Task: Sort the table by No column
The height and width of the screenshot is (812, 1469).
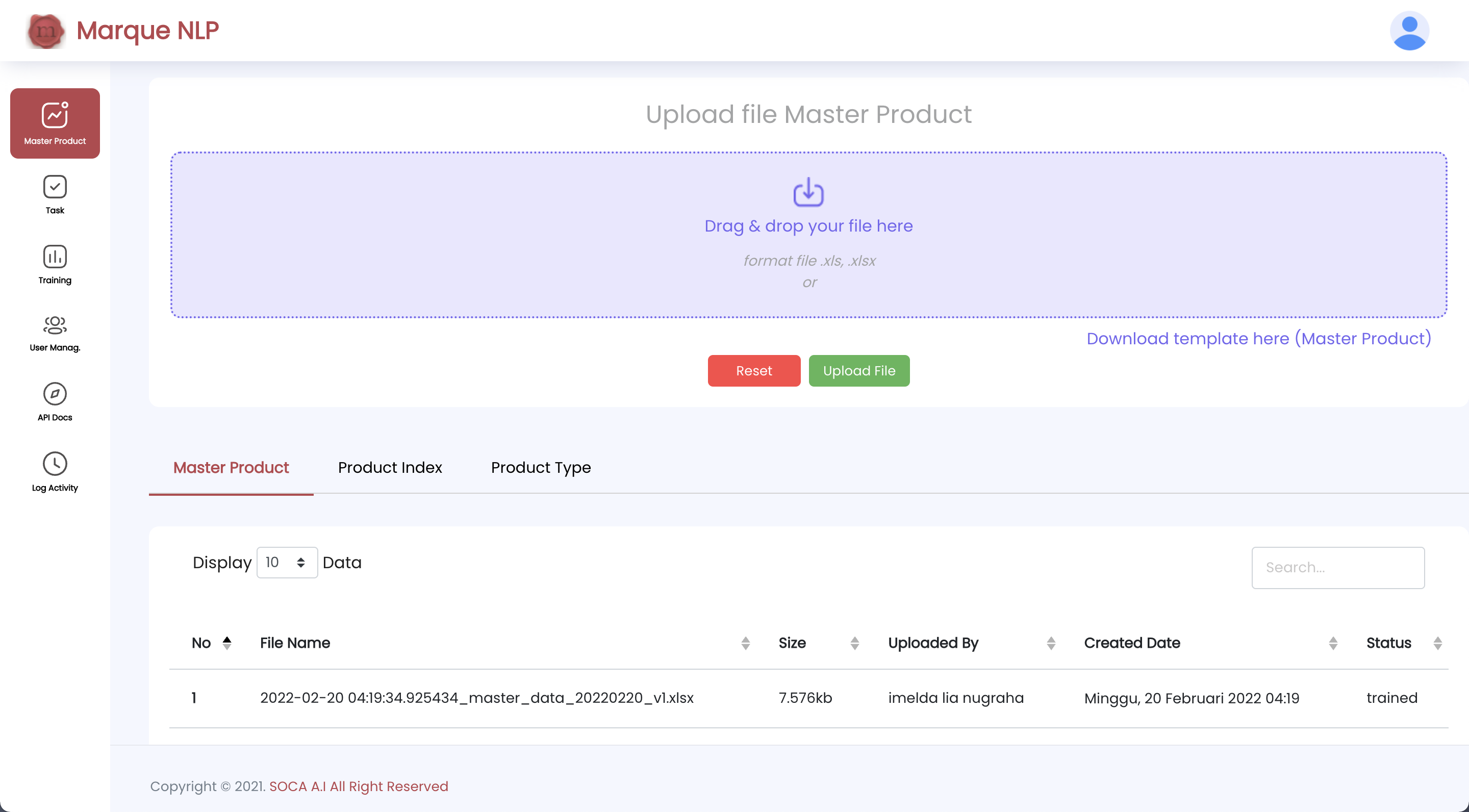Action: point(227,643)
